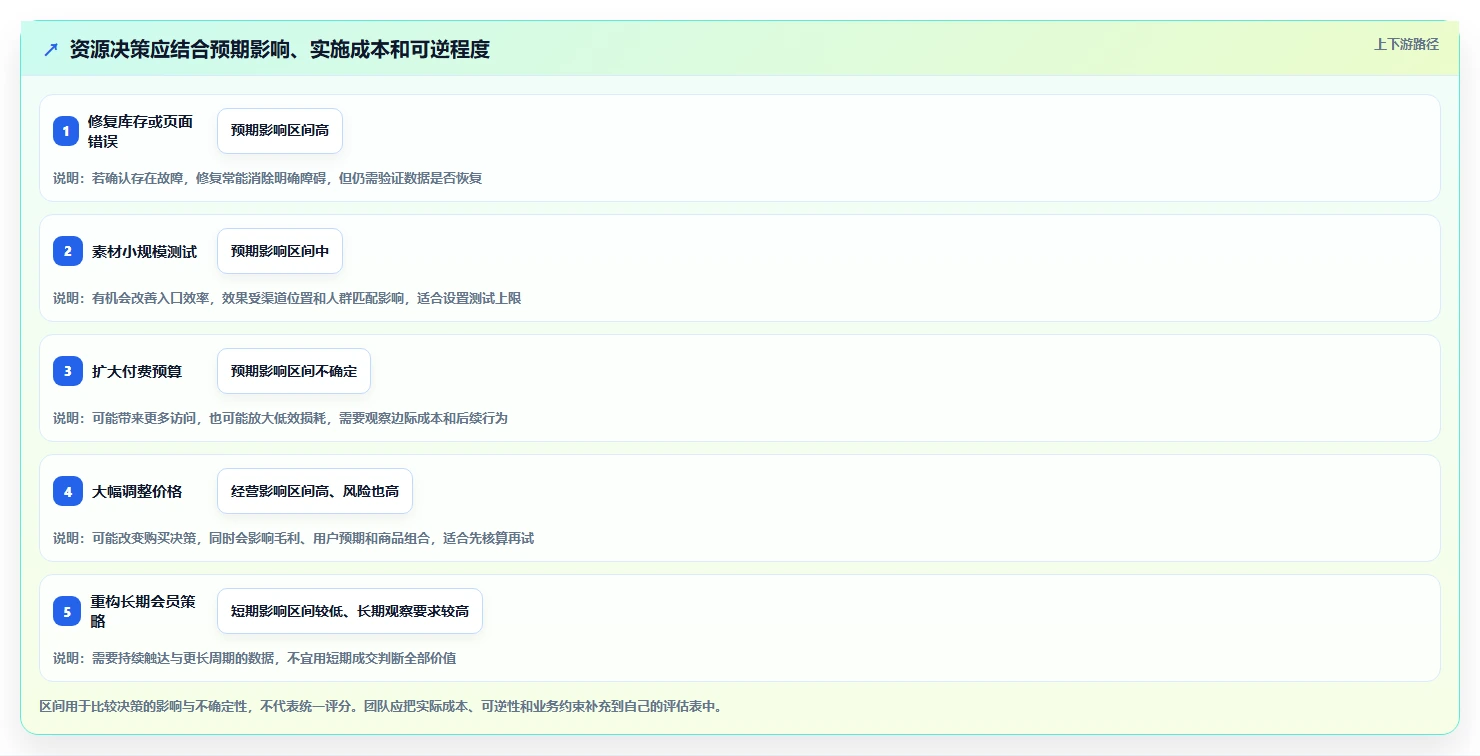1480x756 pixels.
Task: Click the note starting 说明：若确认存在故障
Action: click(268, 178)
